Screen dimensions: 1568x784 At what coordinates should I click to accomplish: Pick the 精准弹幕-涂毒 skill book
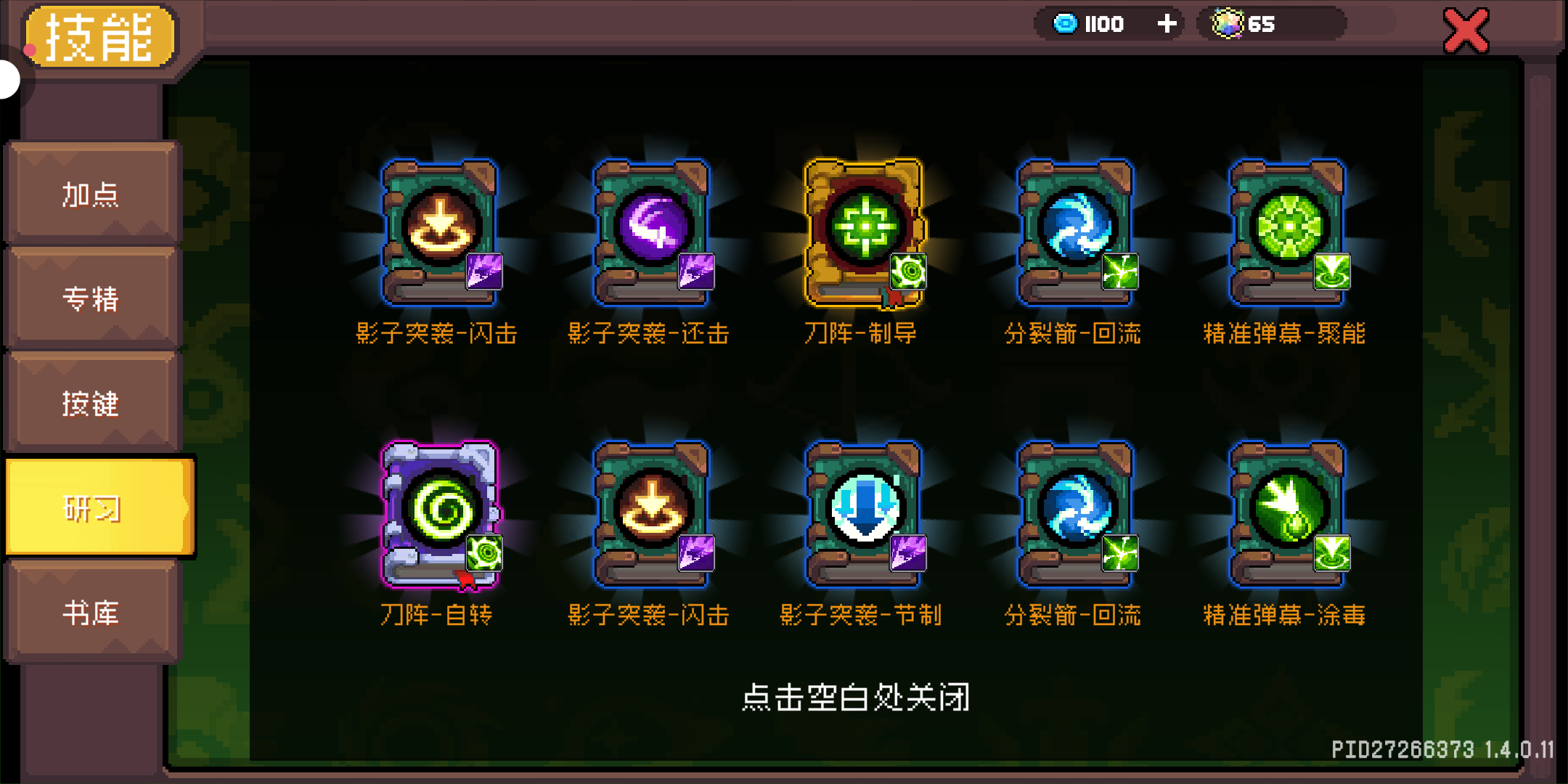1288,514
